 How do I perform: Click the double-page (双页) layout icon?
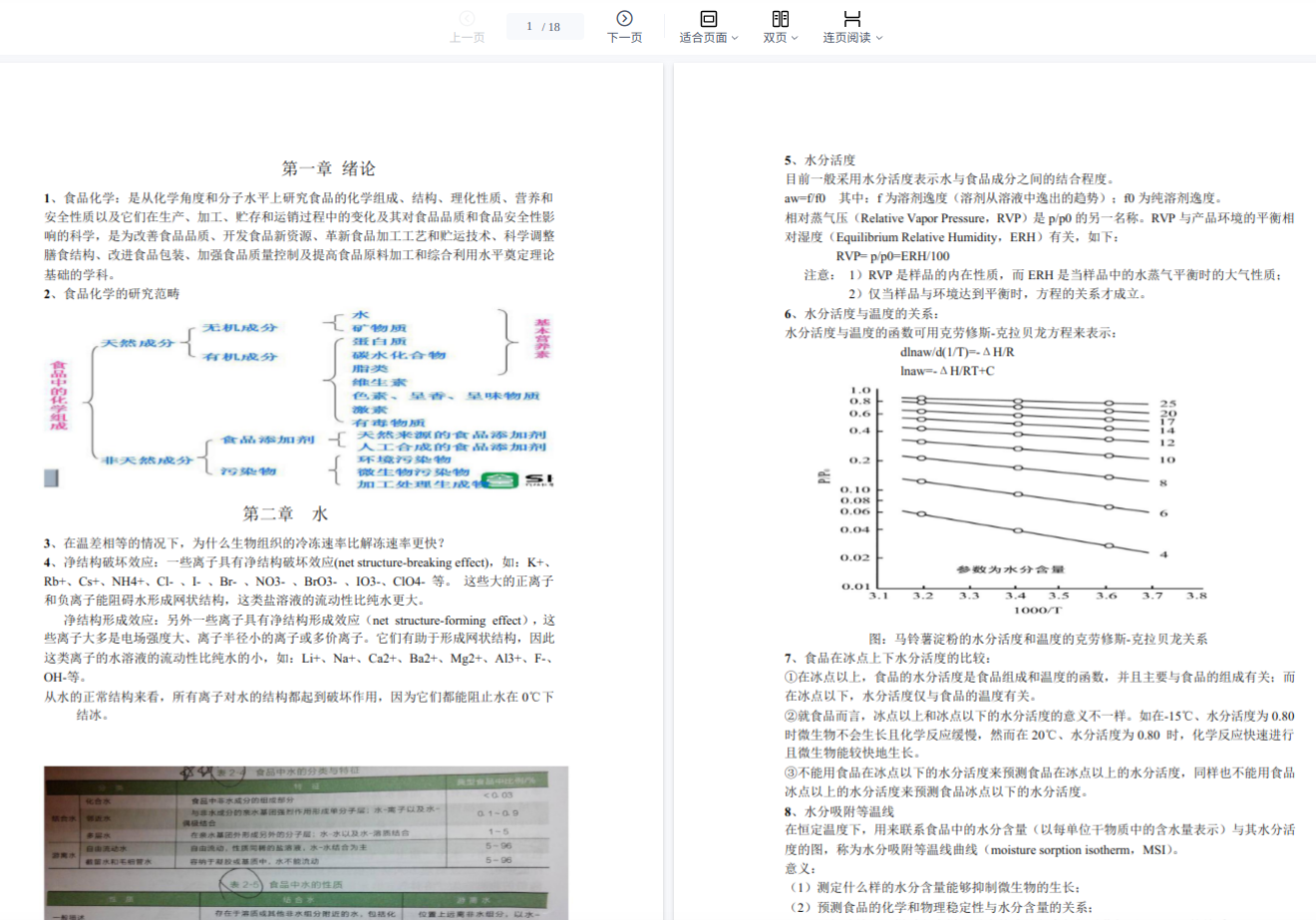(x=780, y=18)
